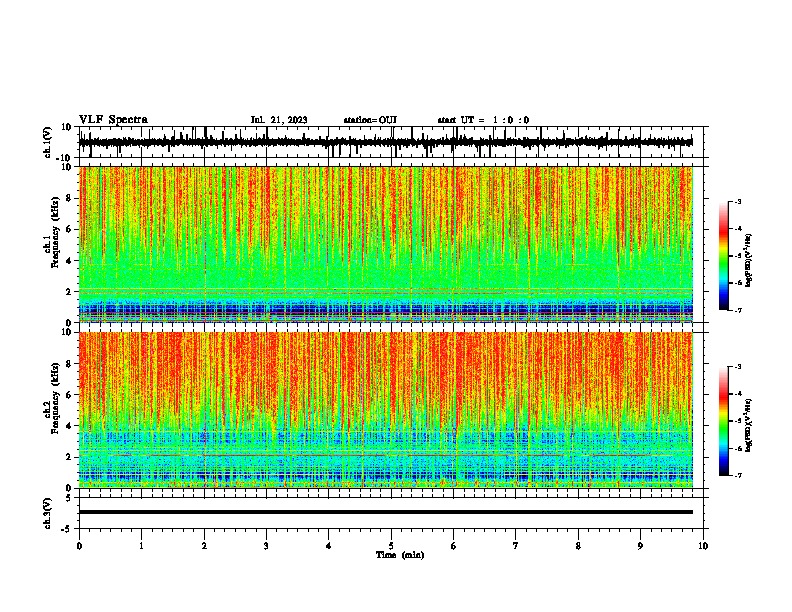Click the "Time (min)" x-axis label
The image size is (792, 612).
point(400,555)
